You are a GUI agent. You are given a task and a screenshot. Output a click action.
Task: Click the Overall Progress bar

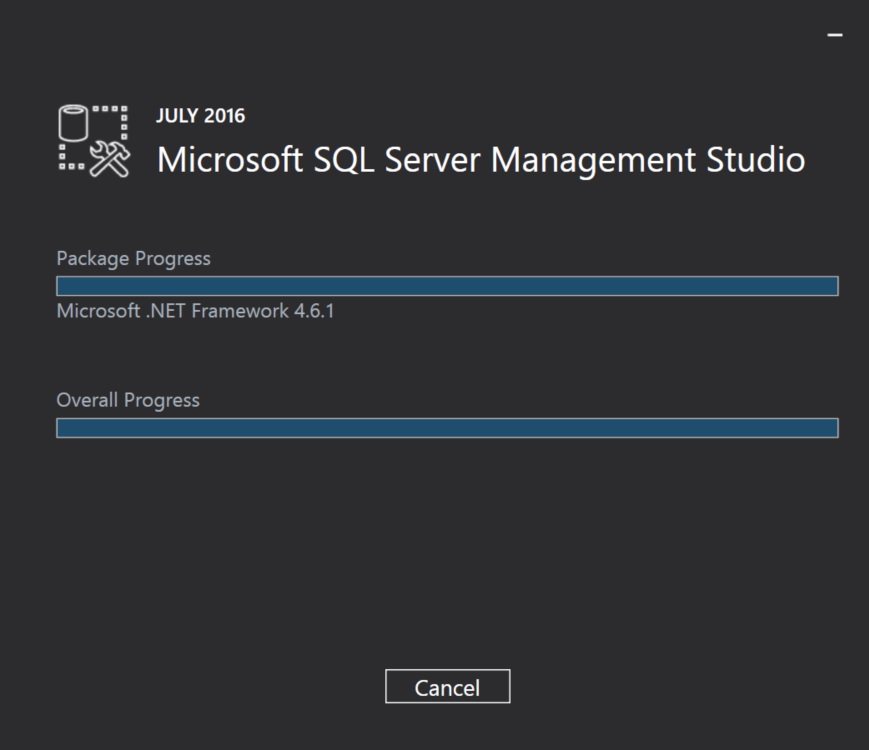(447, 428)
